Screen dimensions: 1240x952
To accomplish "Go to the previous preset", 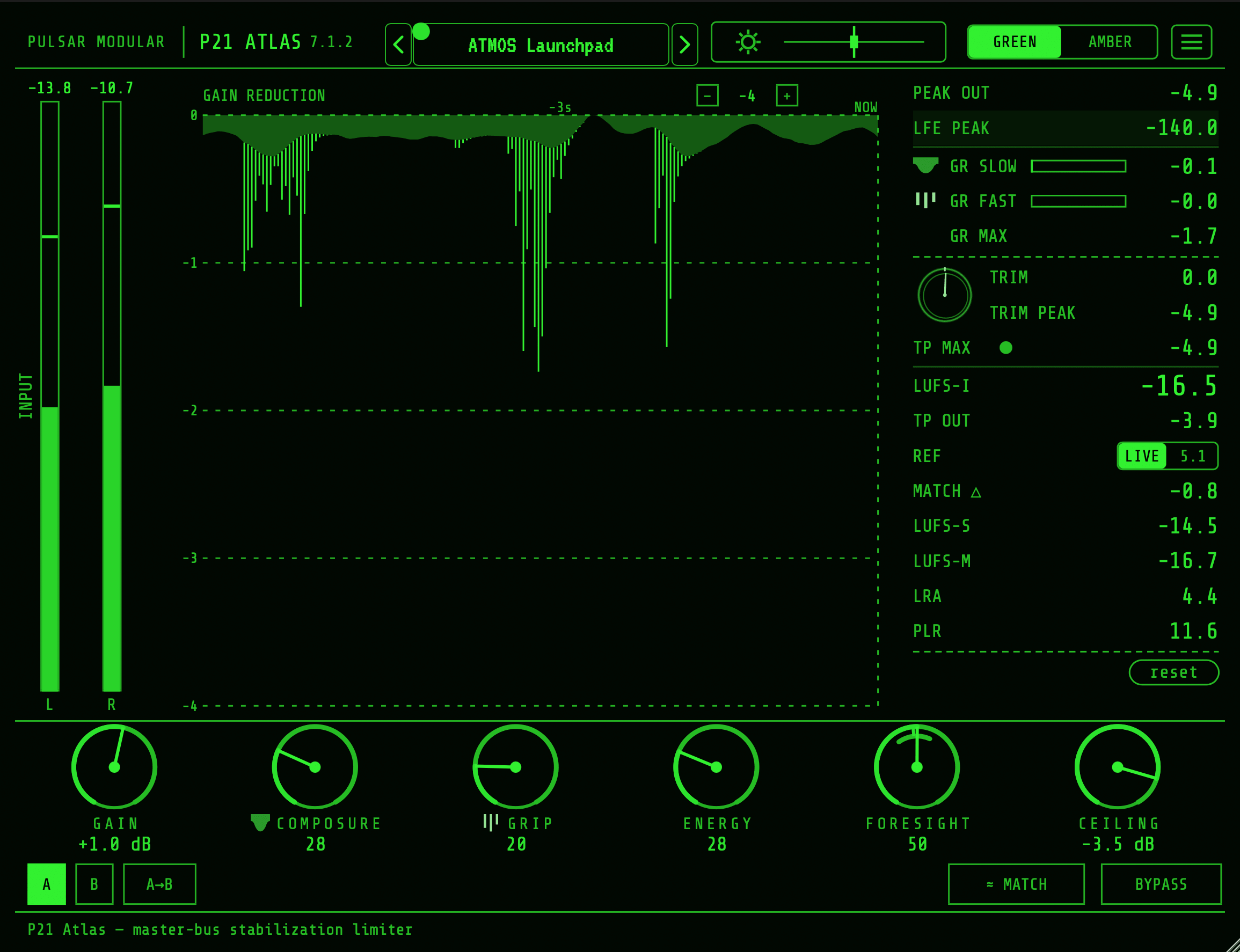I will tap(398, 44).
